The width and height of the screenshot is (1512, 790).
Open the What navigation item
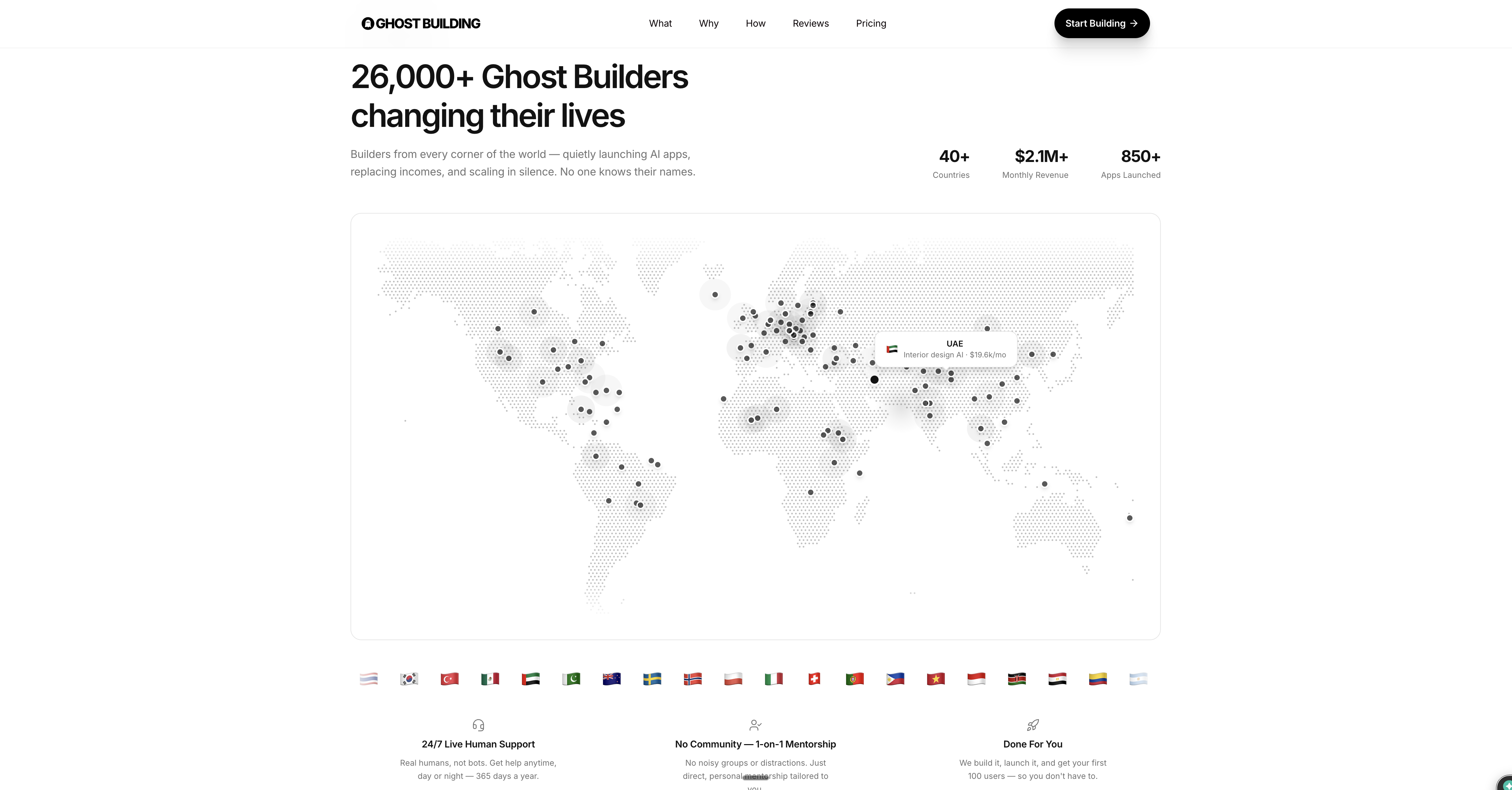click(x=660, y=24)
